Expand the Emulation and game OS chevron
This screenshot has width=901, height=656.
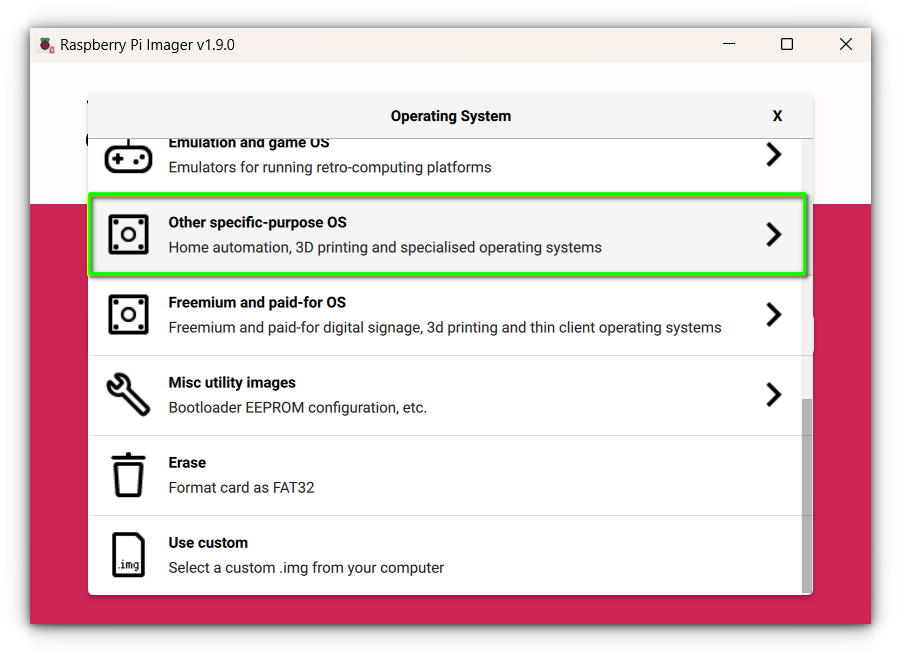773,155
